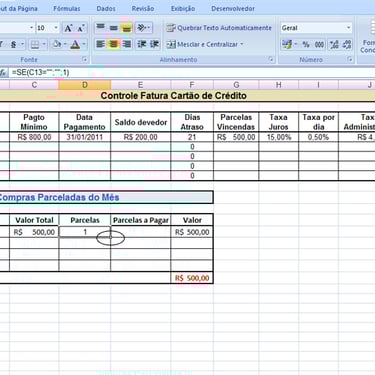375x375 pixels.
Task: Select the 15,00% Taxa Juros cell
Action: tap(279, 137)
